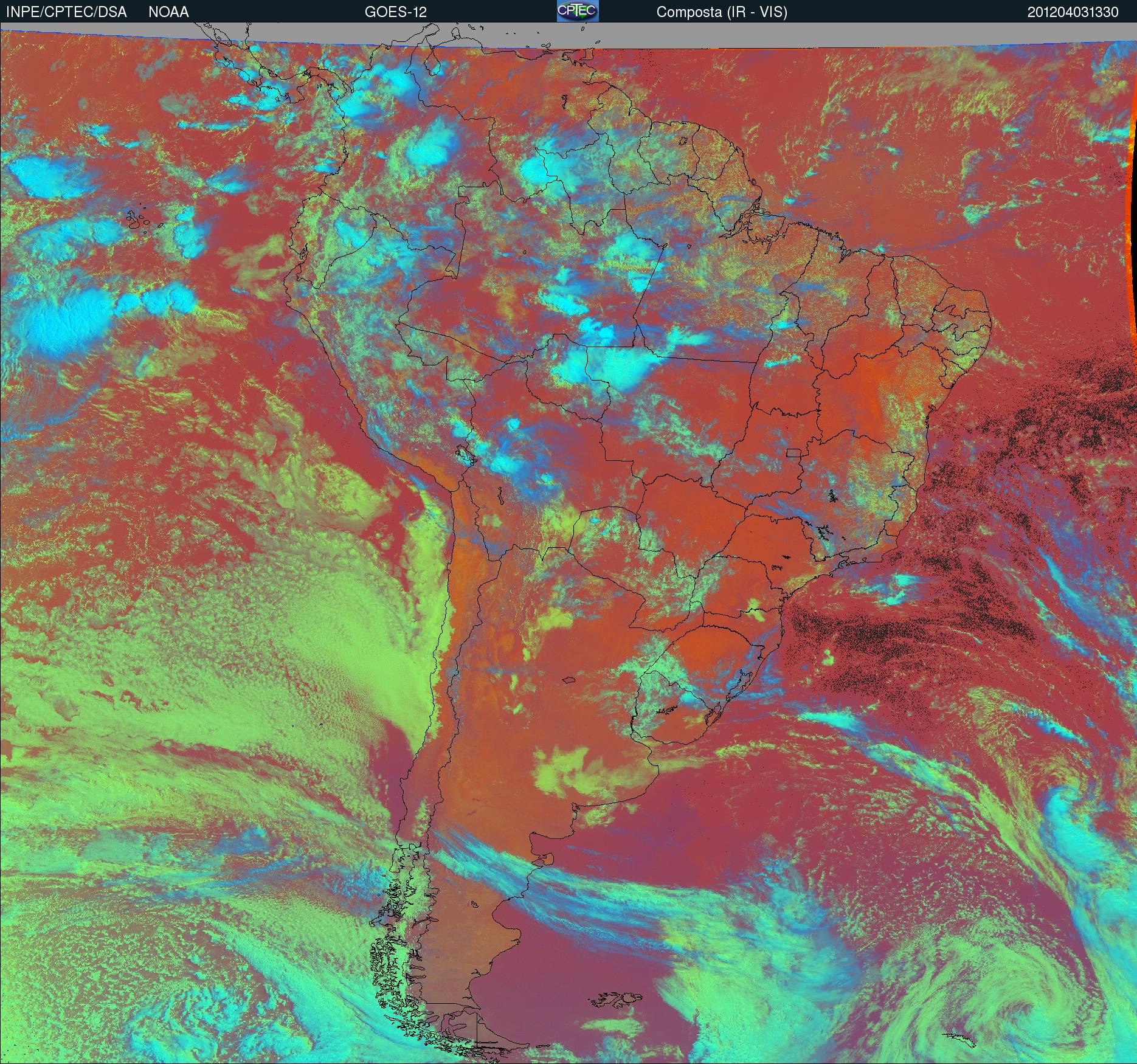Click the Composta (IR - VIS) title
Viewport: 1137px width, 1064px height.
pyautogui.click(x=722, y=12)
